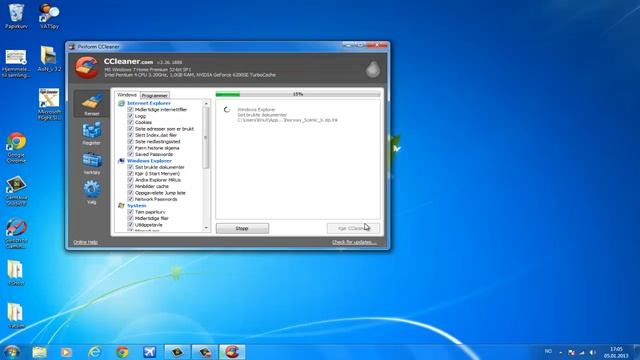Uncheck Slett Index.dat filer
This screenshot has width=640, height=360.
(x=131, y=135)
